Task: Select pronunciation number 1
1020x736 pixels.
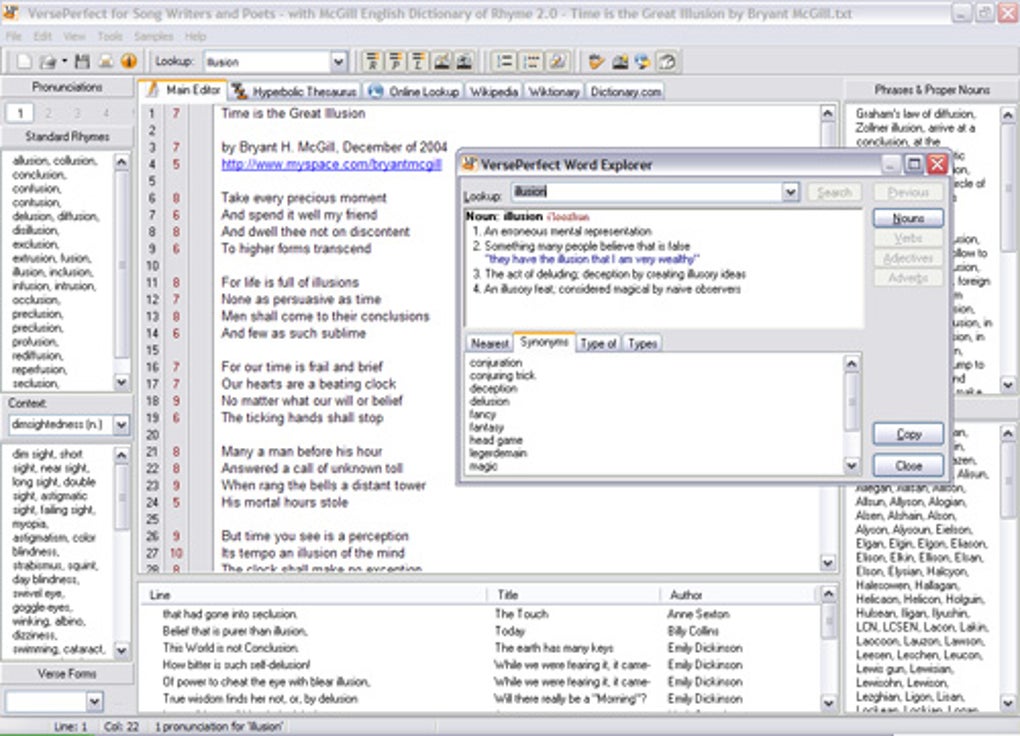Action: [x=20, y=113]
